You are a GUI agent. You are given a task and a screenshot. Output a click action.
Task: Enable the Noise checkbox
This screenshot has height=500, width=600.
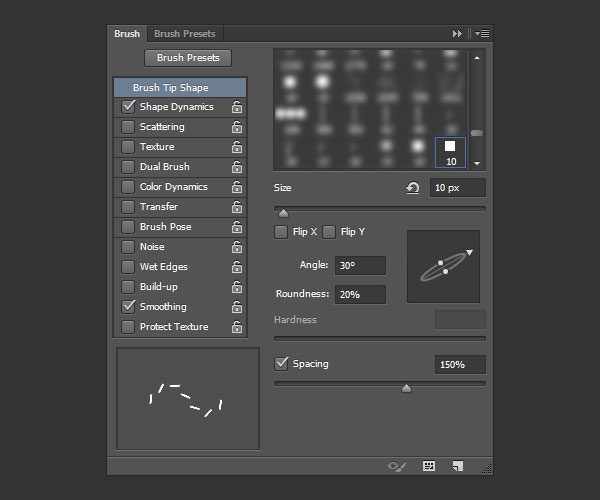pyautogui.click(x=128, y=247)
